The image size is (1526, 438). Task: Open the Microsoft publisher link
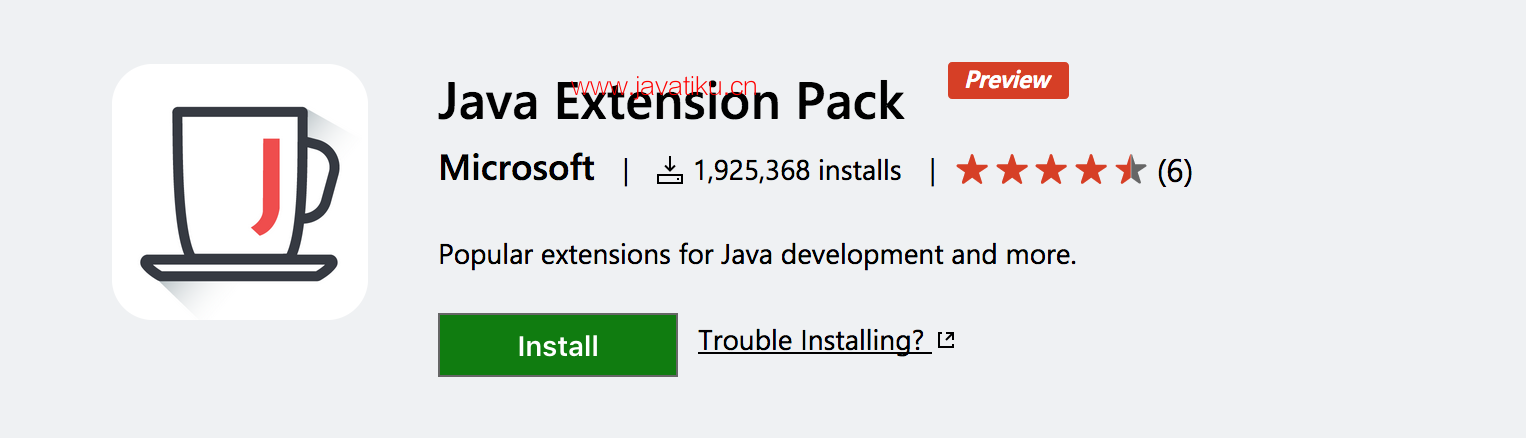(x=516, y=169)
